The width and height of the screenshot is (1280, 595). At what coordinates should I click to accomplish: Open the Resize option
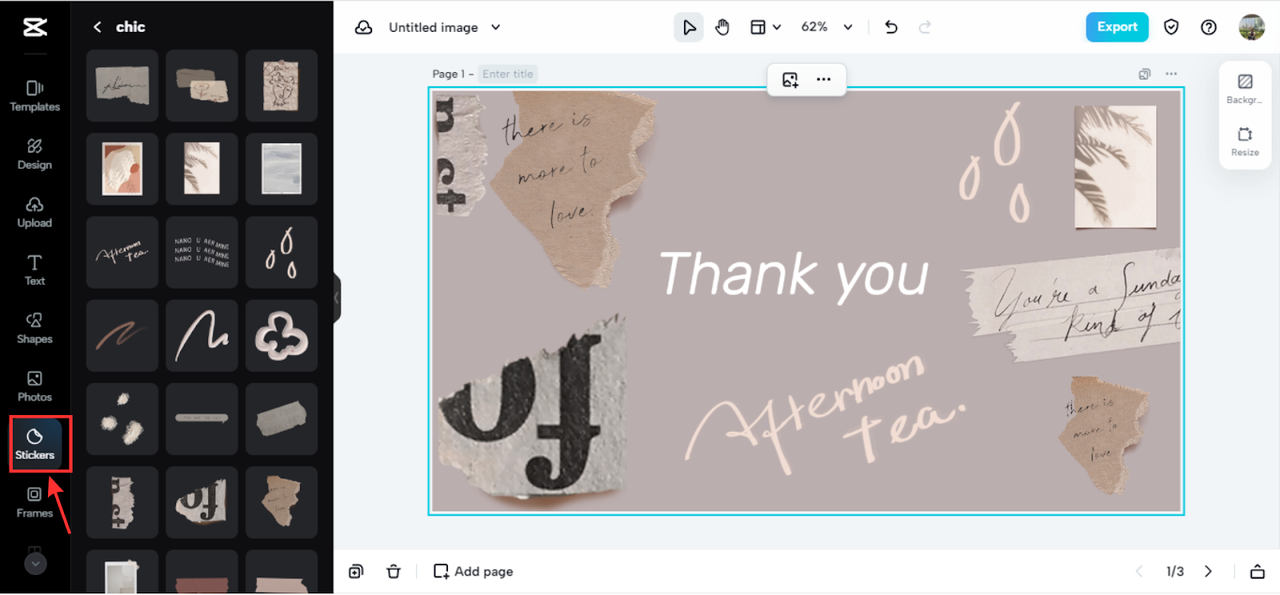coord(1245,142)
